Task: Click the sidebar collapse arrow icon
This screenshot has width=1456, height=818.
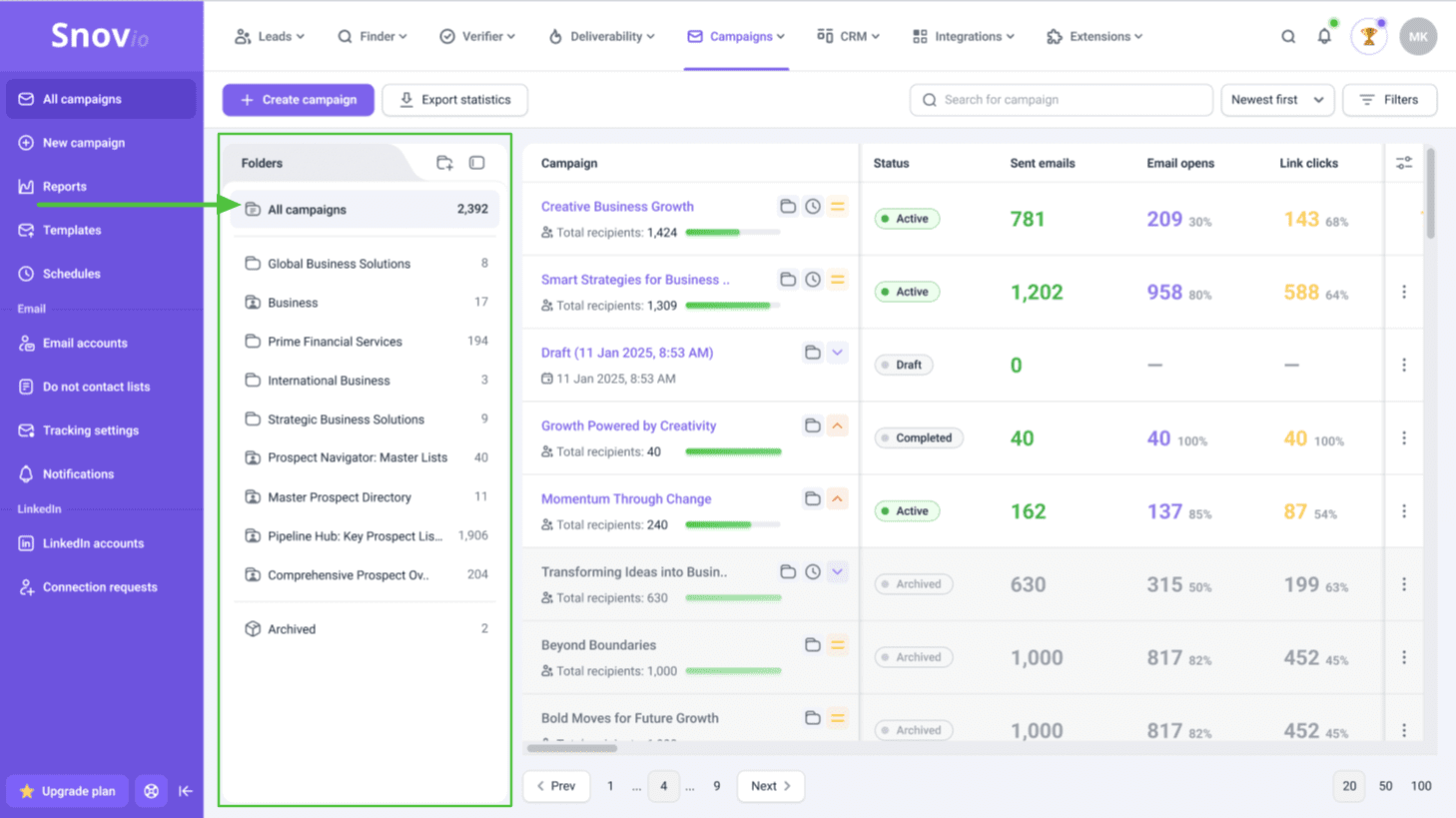Action: (186, 791)
